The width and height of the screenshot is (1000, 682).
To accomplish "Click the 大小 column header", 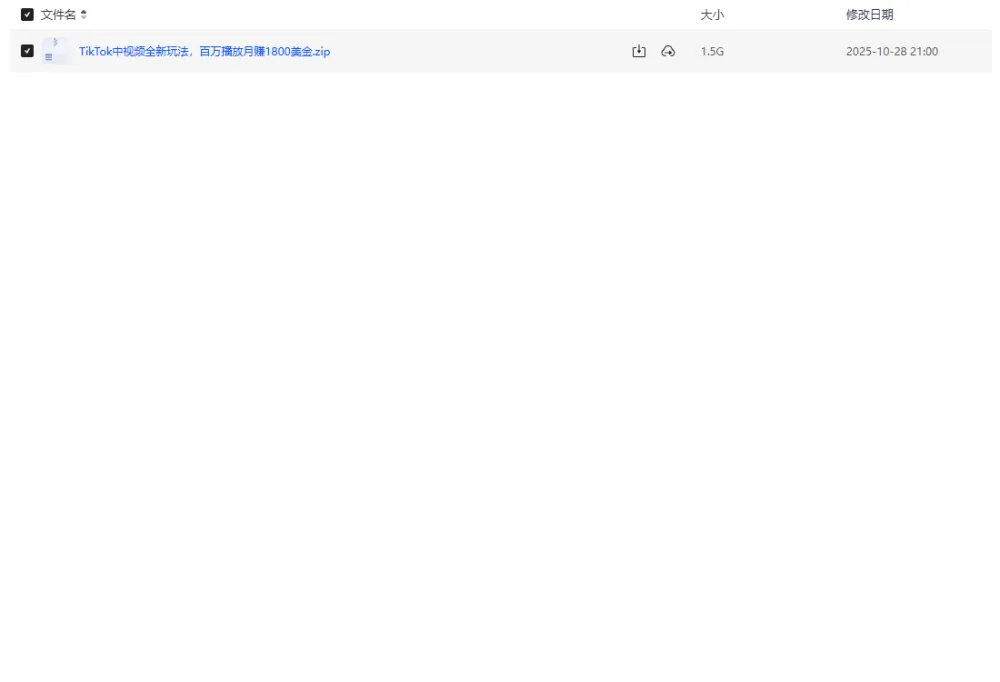I will 712,14.
